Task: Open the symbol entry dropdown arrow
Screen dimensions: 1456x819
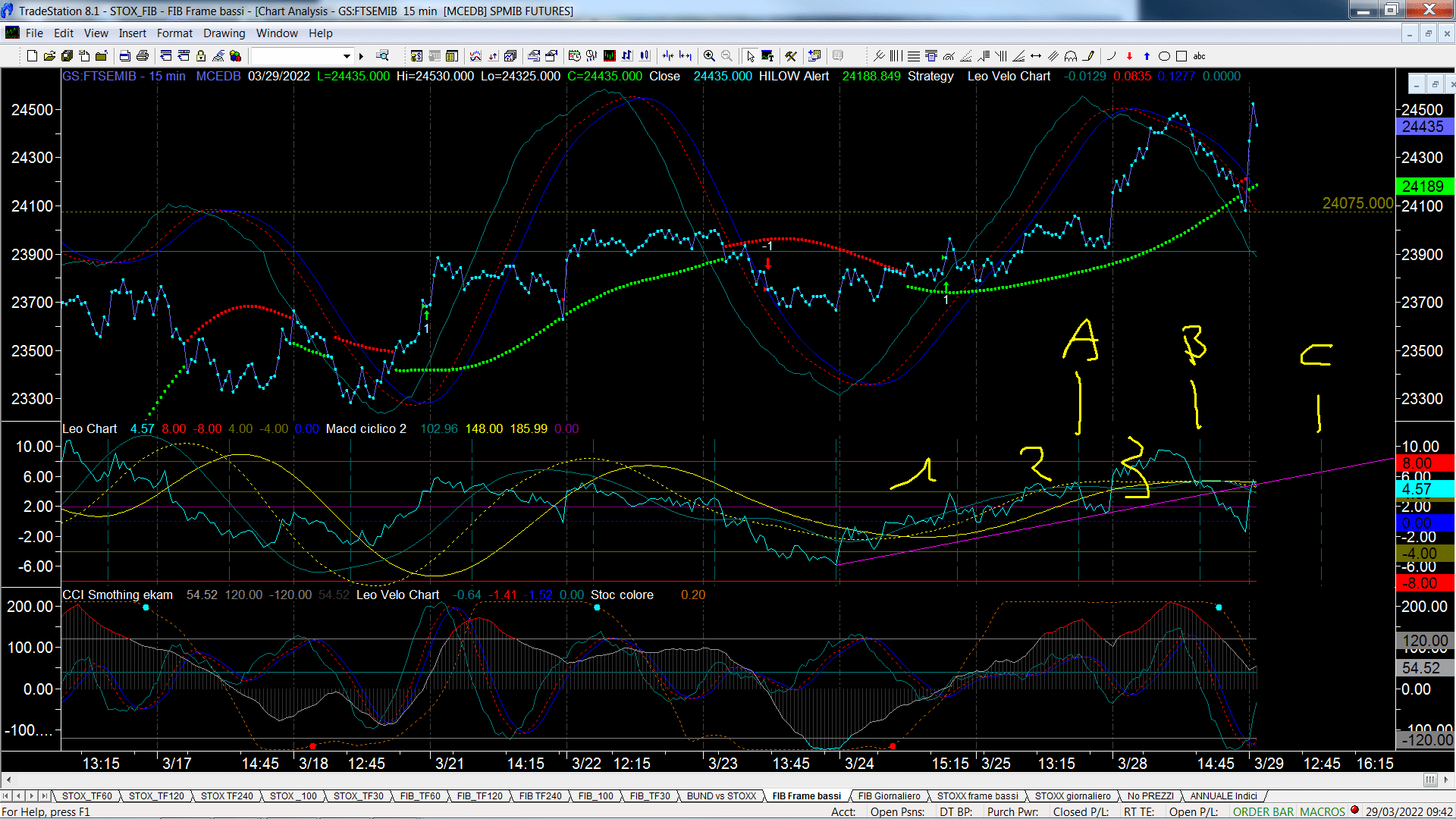Action: [x=347, y=56]
